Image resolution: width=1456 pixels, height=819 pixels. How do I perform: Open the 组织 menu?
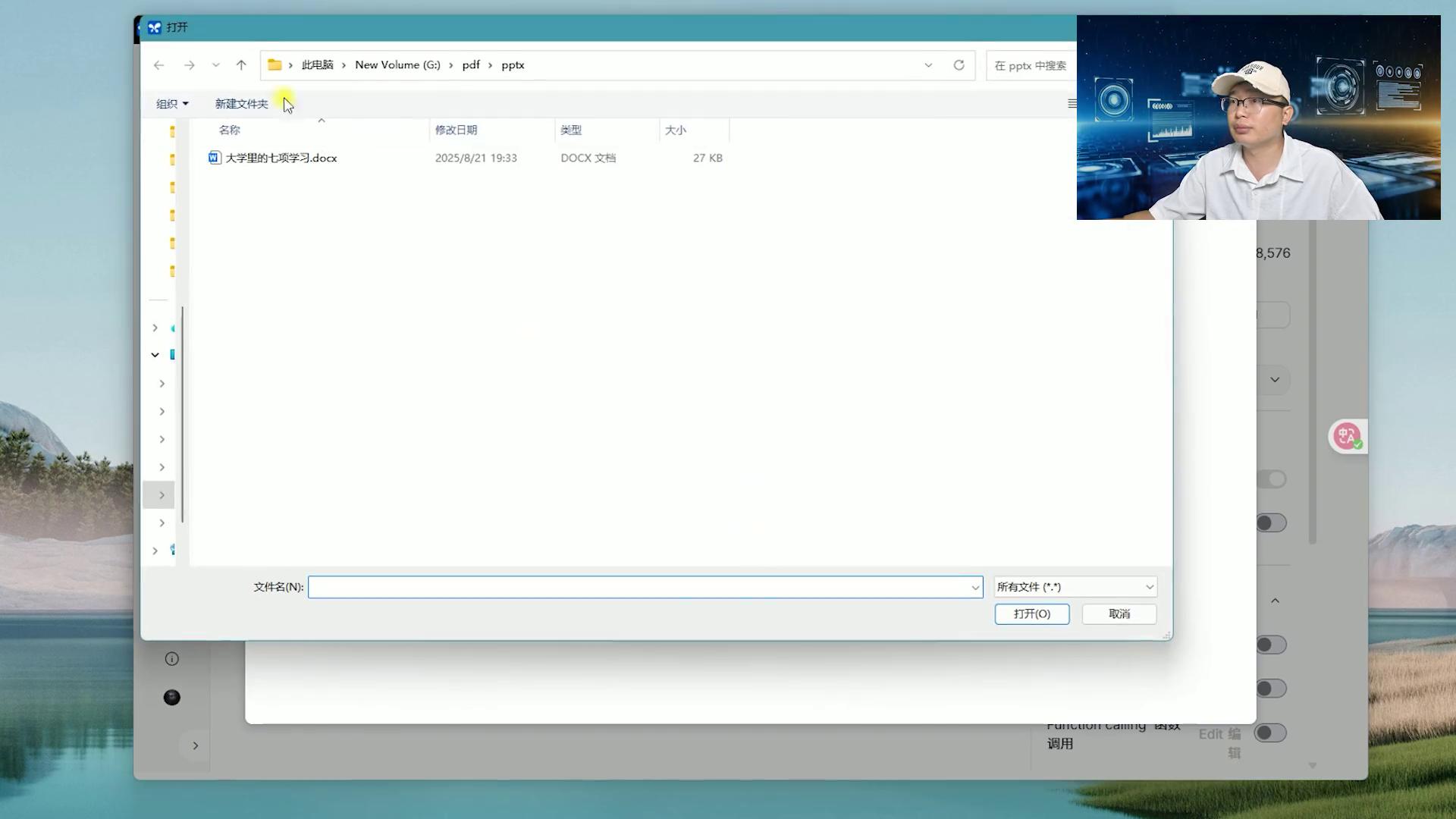click(171, 104)
